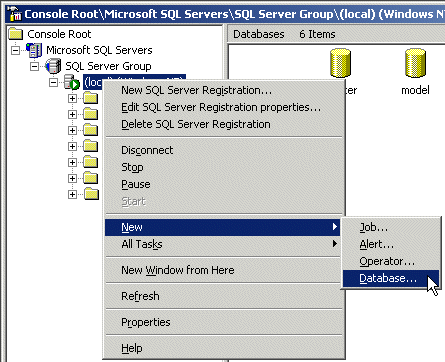Screen dimensions: 445x362
Task: Choose New Window from Here
Action: pyautogui.click(x=223, y=270)
